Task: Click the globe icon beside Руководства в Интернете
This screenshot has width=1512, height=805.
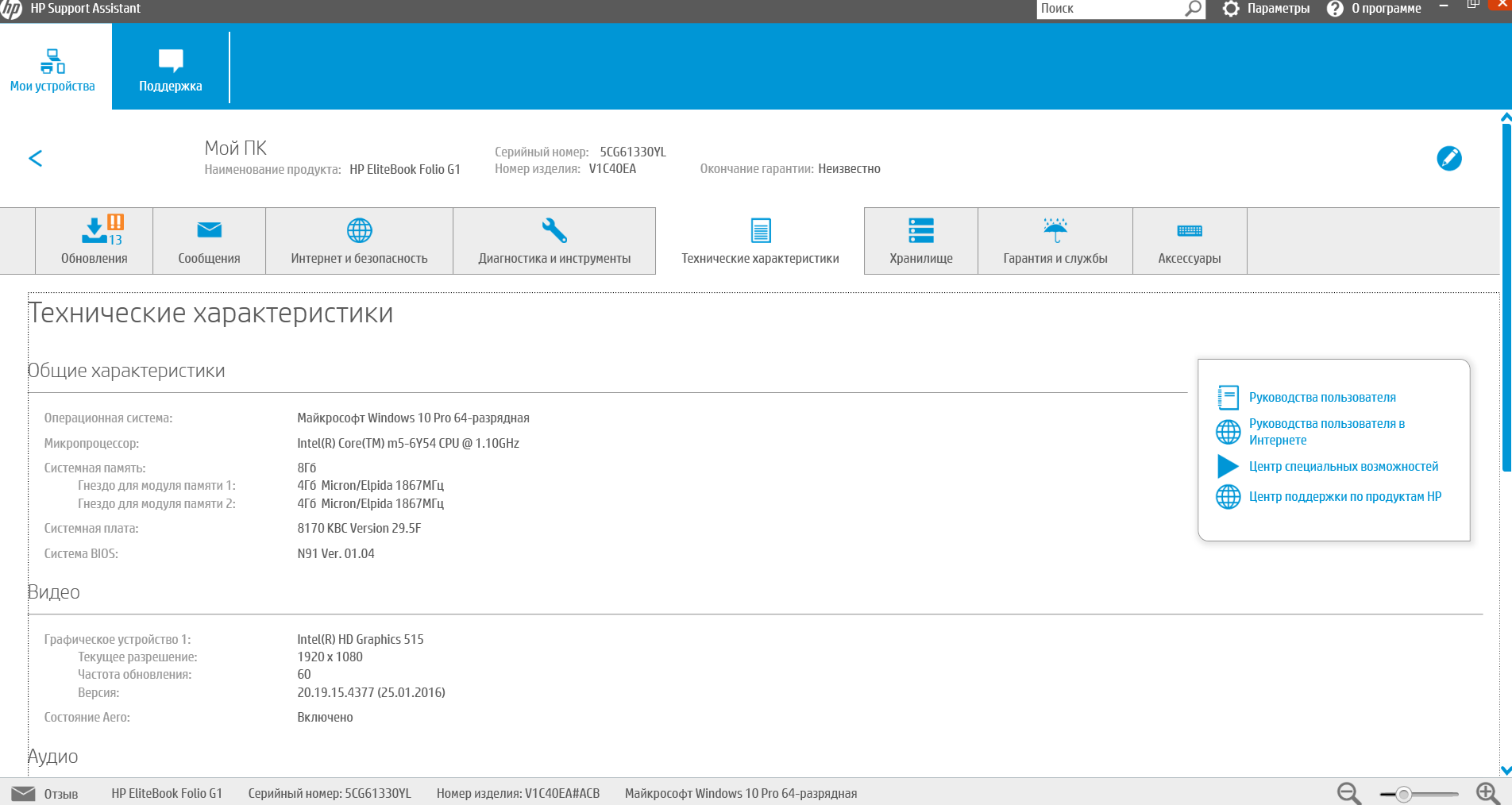Action: pos(1228,432)
